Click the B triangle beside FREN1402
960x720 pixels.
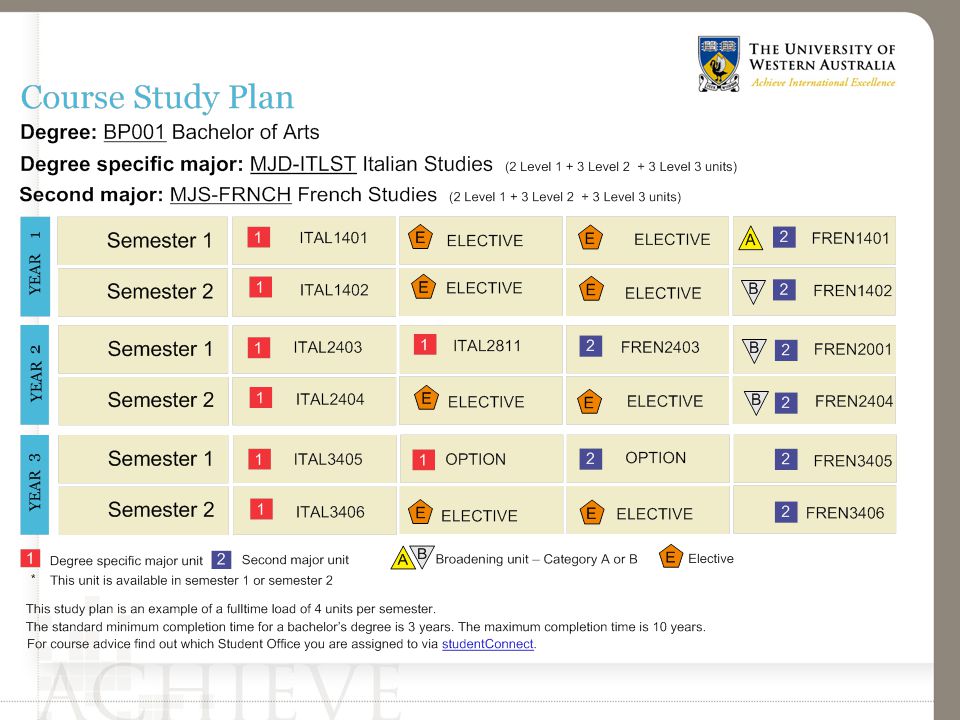tap(753, 291)
